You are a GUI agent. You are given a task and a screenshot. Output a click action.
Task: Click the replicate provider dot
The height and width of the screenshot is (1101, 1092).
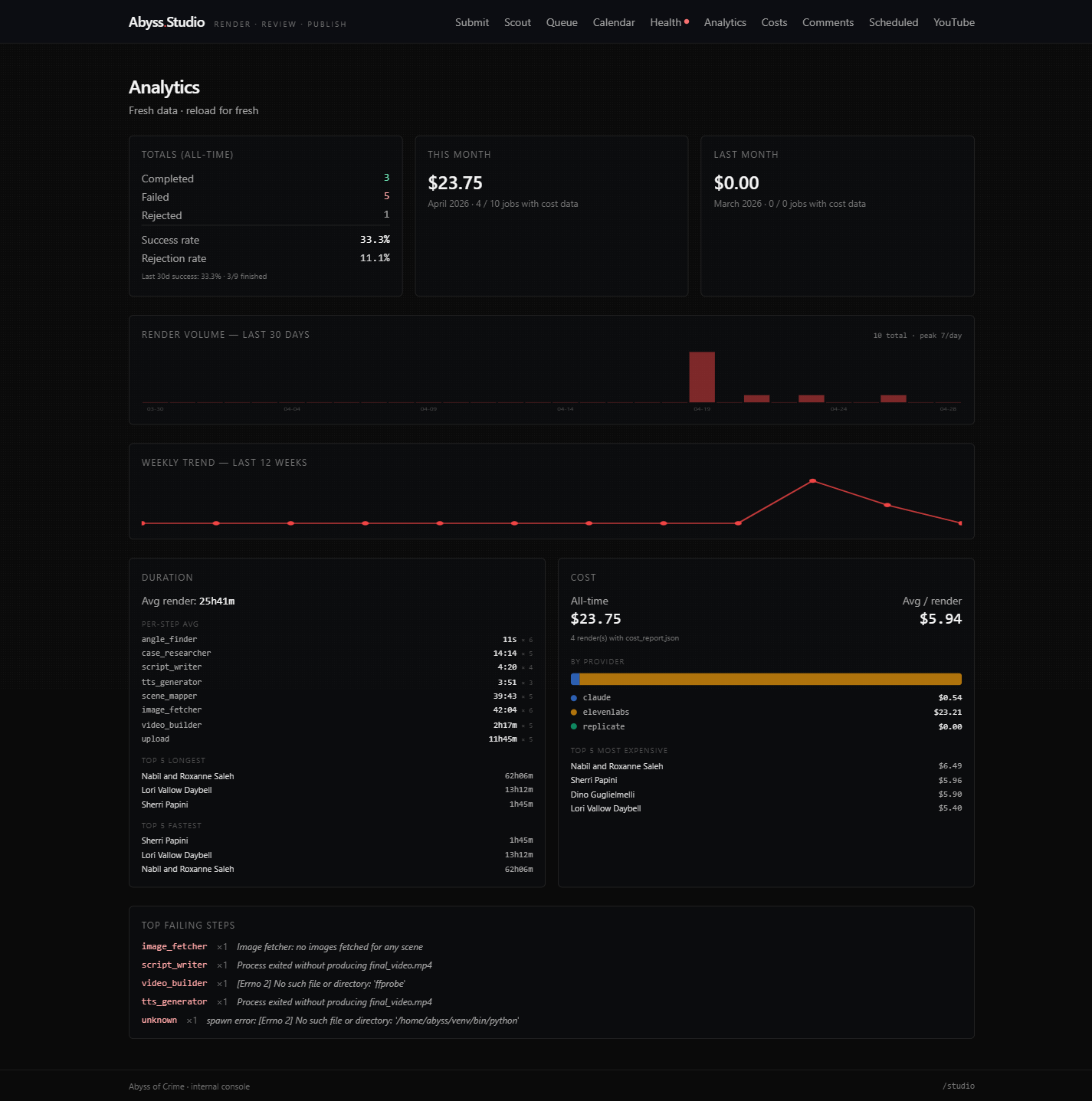[x=573, y=726]
